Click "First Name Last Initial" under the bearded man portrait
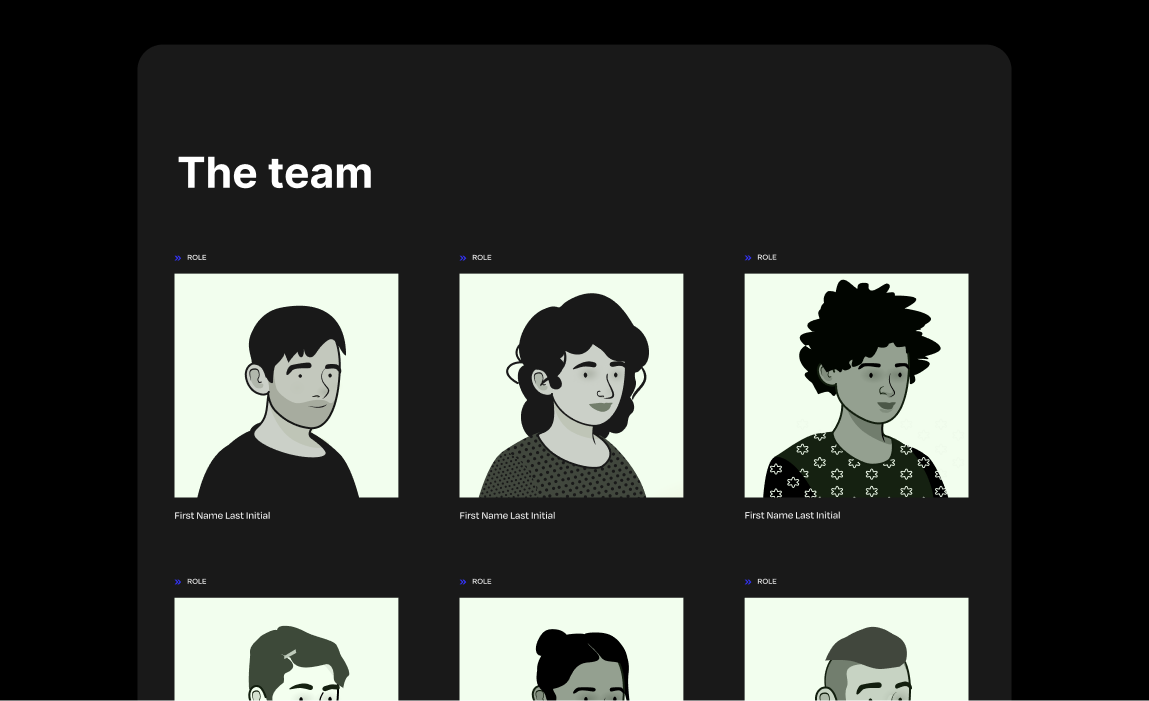 tap(222, 516)
